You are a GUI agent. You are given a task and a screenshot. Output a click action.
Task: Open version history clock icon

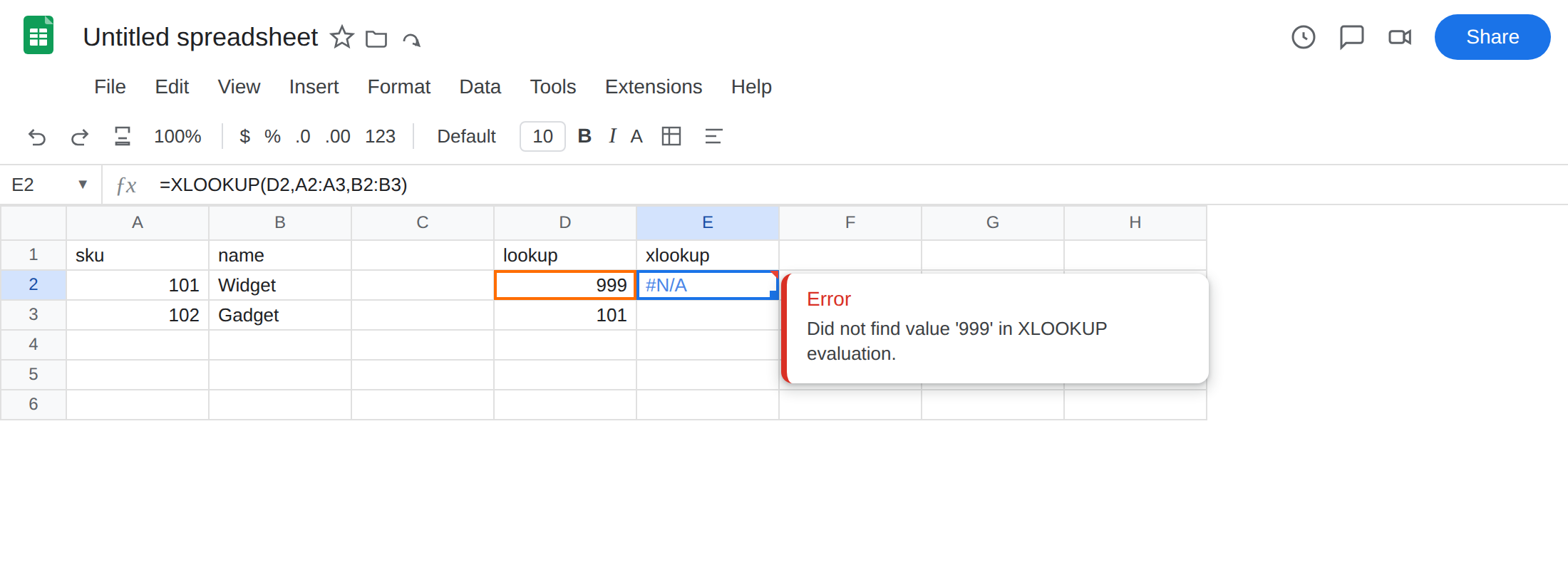pyautogui.click(x=1304, y=37)
